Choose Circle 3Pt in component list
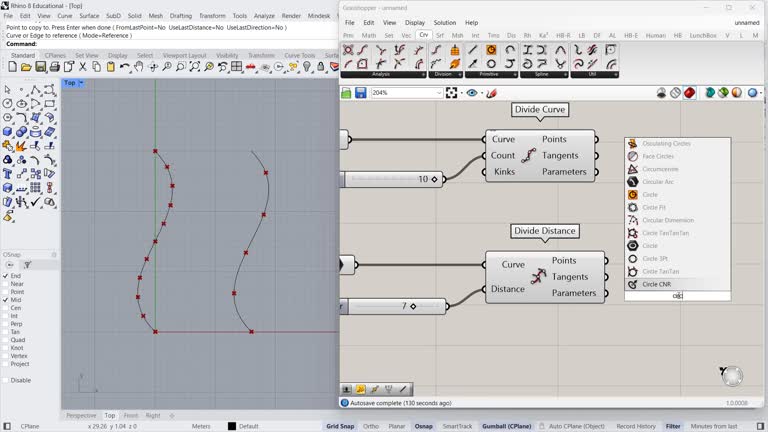The image size is (768, 432). 655,259
